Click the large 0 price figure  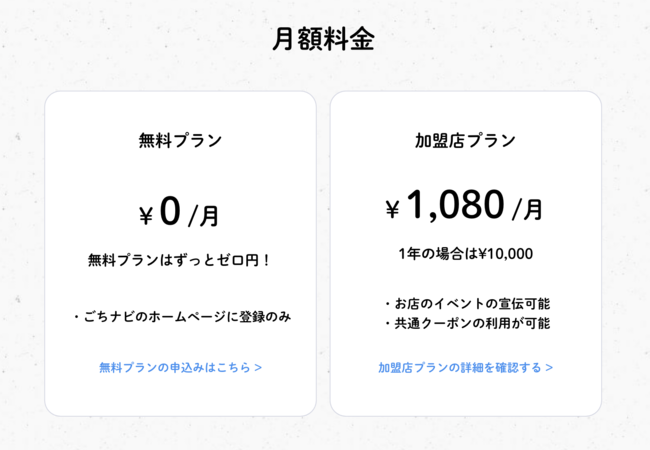(x=170, y=211)
